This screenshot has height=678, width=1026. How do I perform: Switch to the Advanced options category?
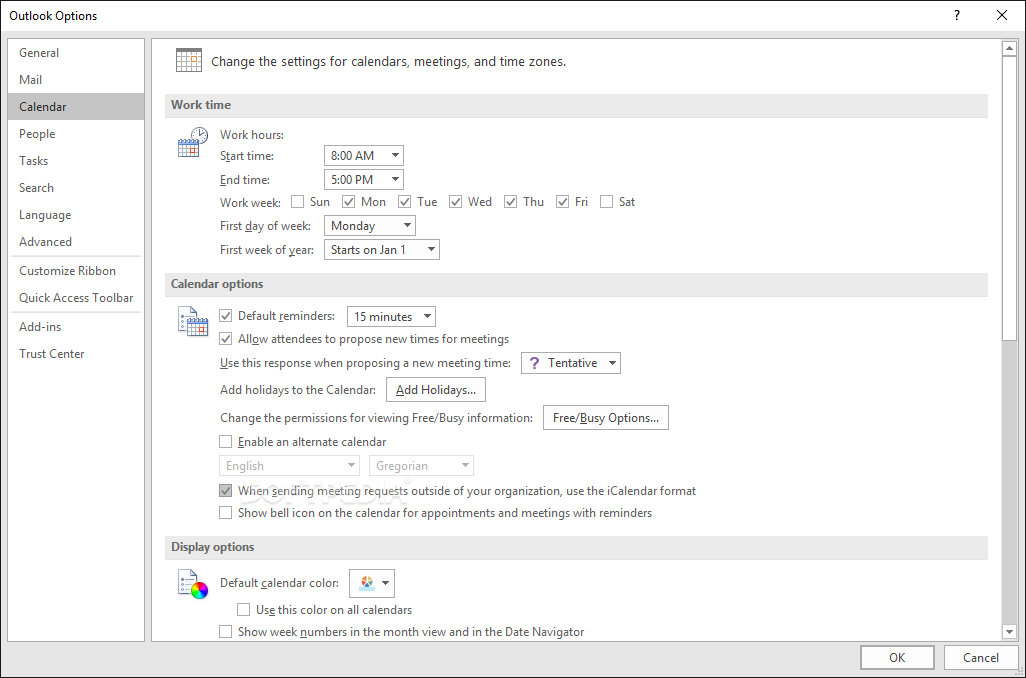click(76, 241)
